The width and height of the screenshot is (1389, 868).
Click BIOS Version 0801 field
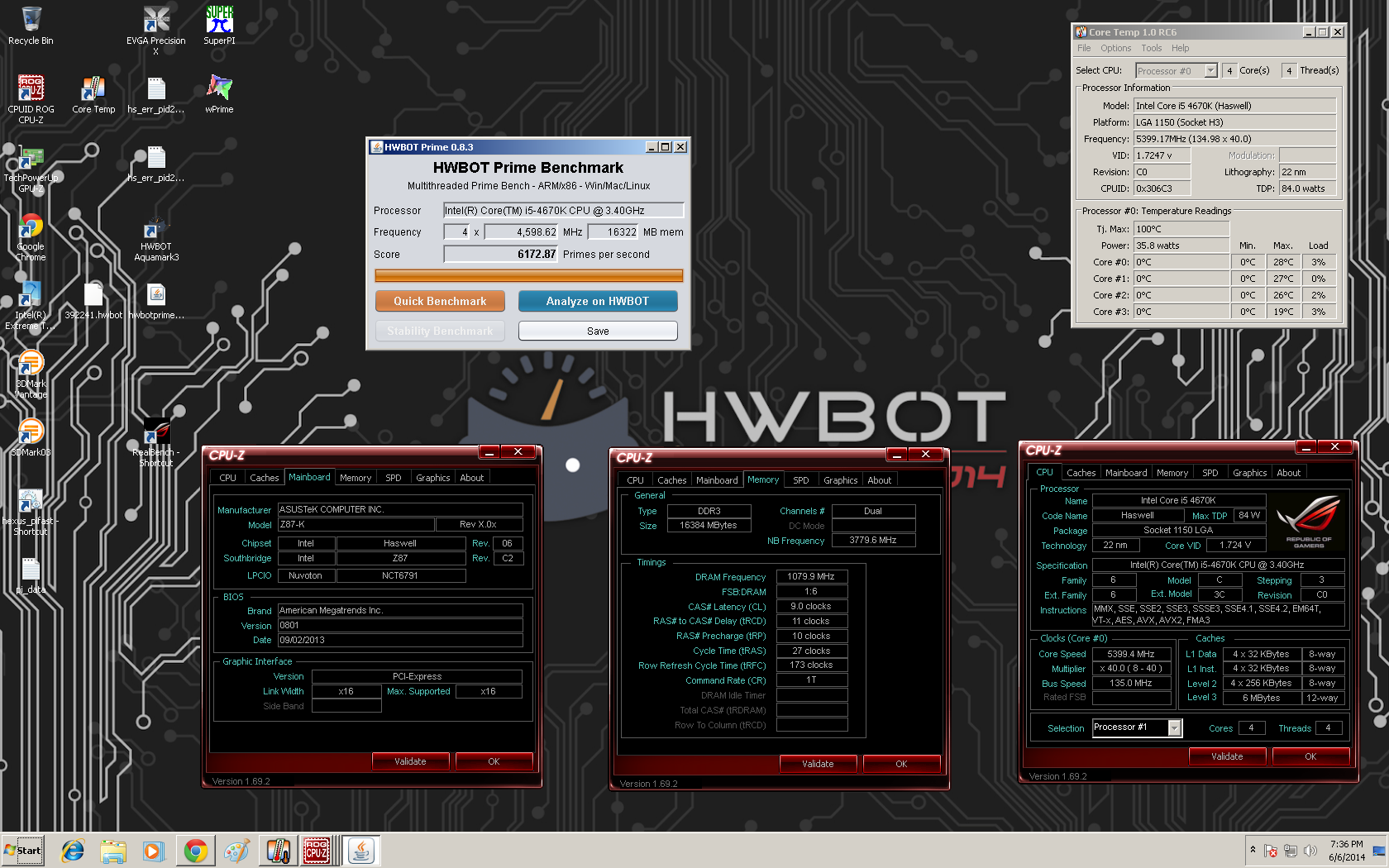click(400, 625)
